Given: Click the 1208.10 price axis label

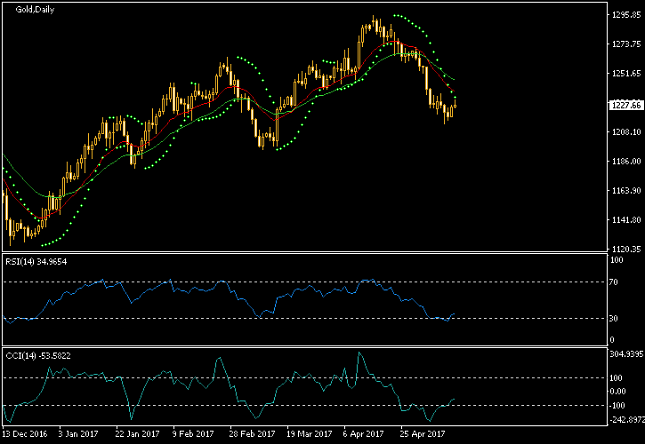Looking at the screenshot, I should pyautogui.click(x=626, y=132).
